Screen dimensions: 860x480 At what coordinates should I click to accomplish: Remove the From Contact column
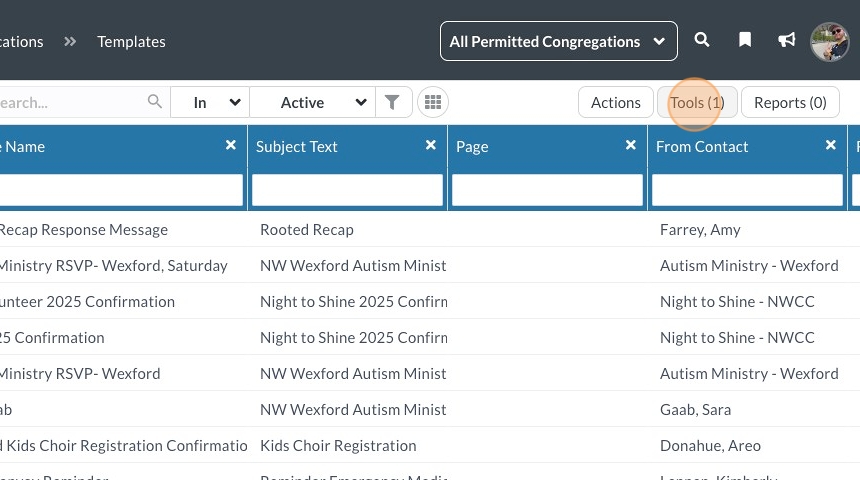point(831,145)
